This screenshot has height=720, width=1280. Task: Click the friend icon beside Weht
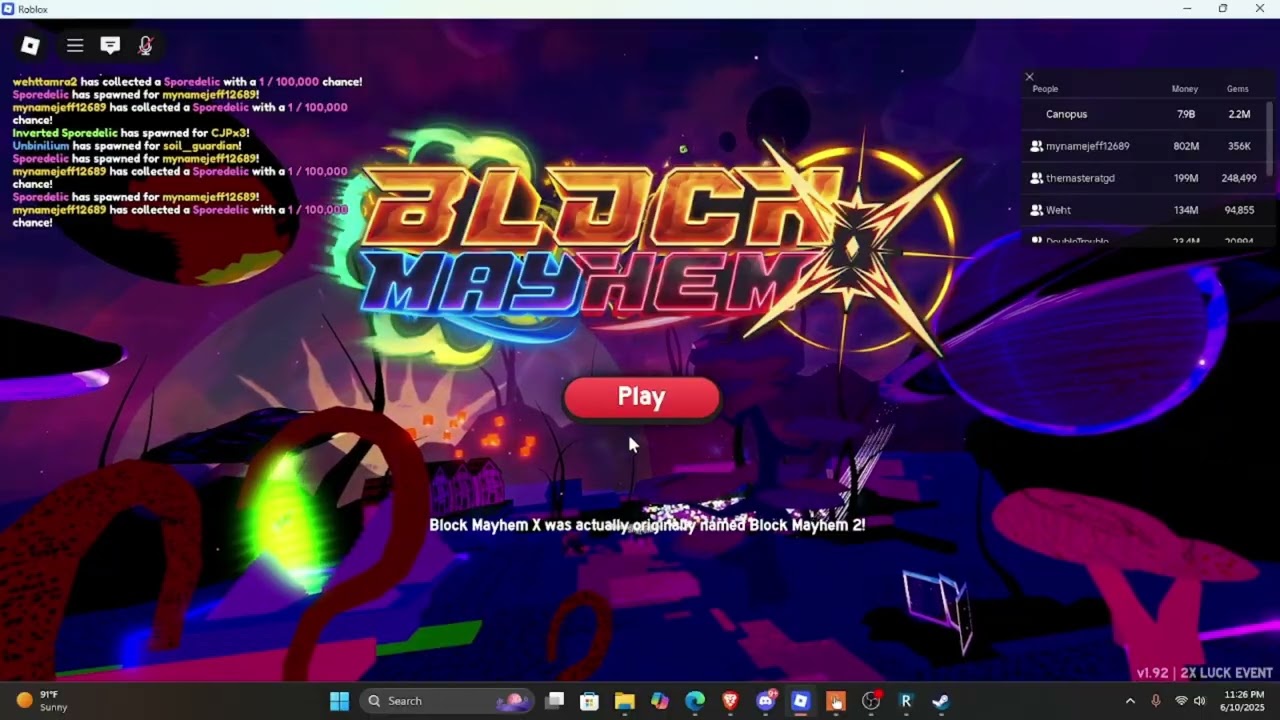[x=1036, y=210]
